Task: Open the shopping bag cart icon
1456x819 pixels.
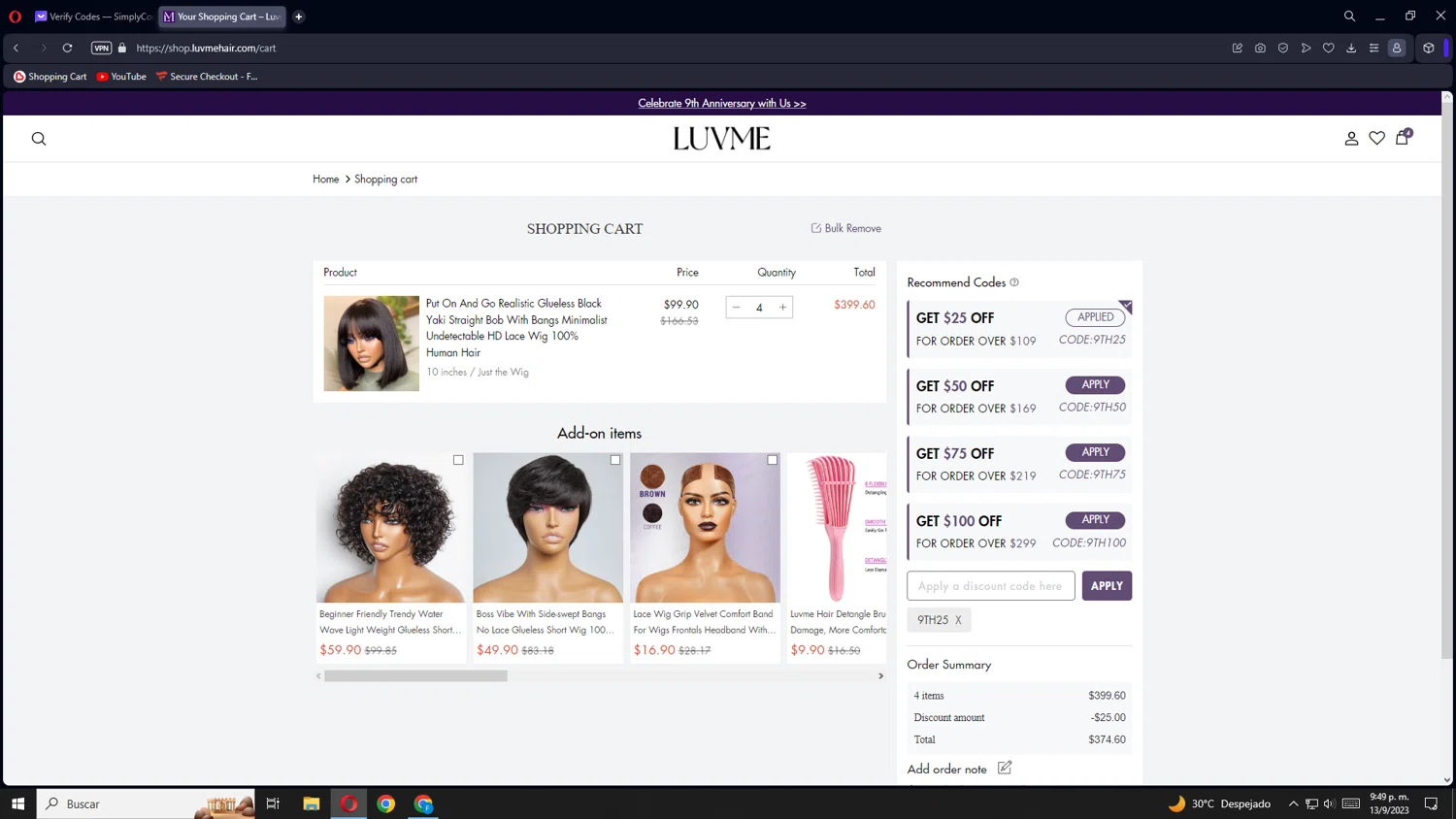Action: pyautogui.click(x=1403, y=138)
